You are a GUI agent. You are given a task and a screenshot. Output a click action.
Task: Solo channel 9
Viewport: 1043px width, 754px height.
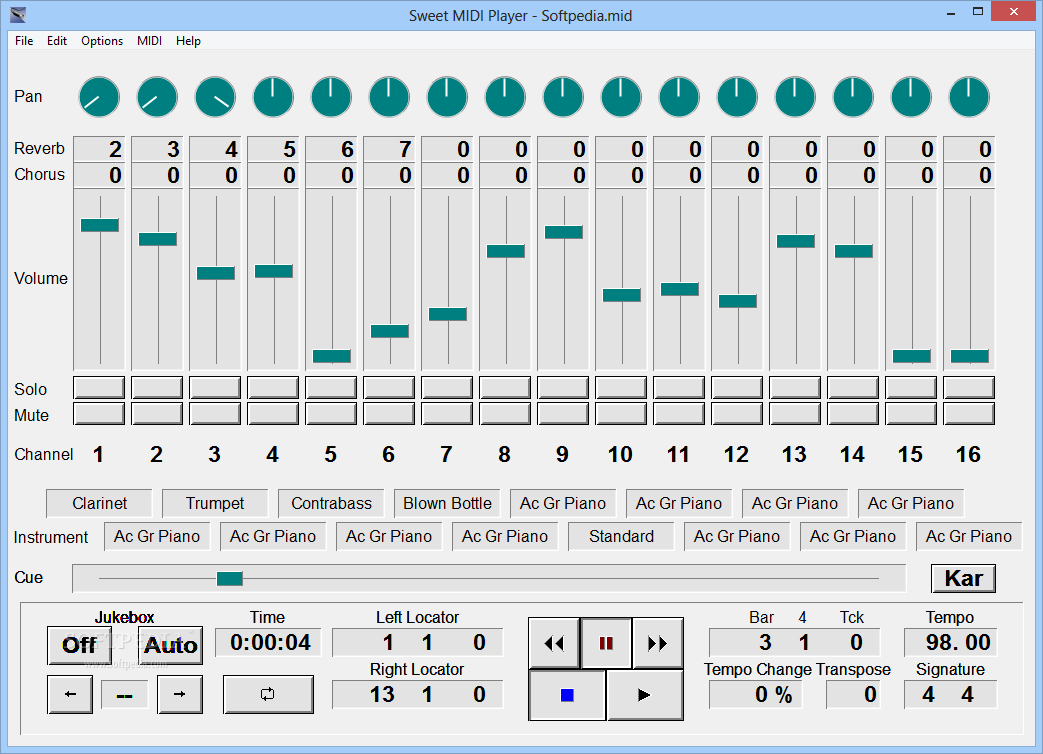[563, 388]
